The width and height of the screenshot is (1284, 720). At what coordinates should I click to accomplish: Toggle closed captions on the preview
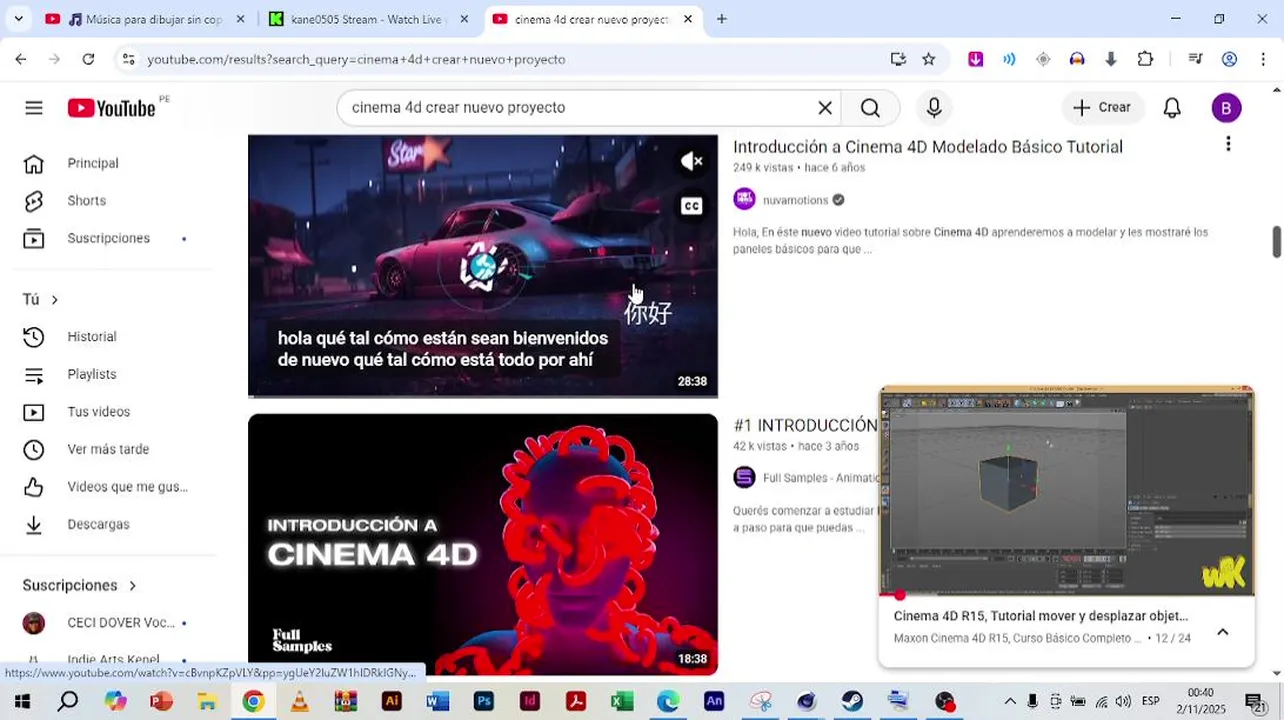point(691,206)
